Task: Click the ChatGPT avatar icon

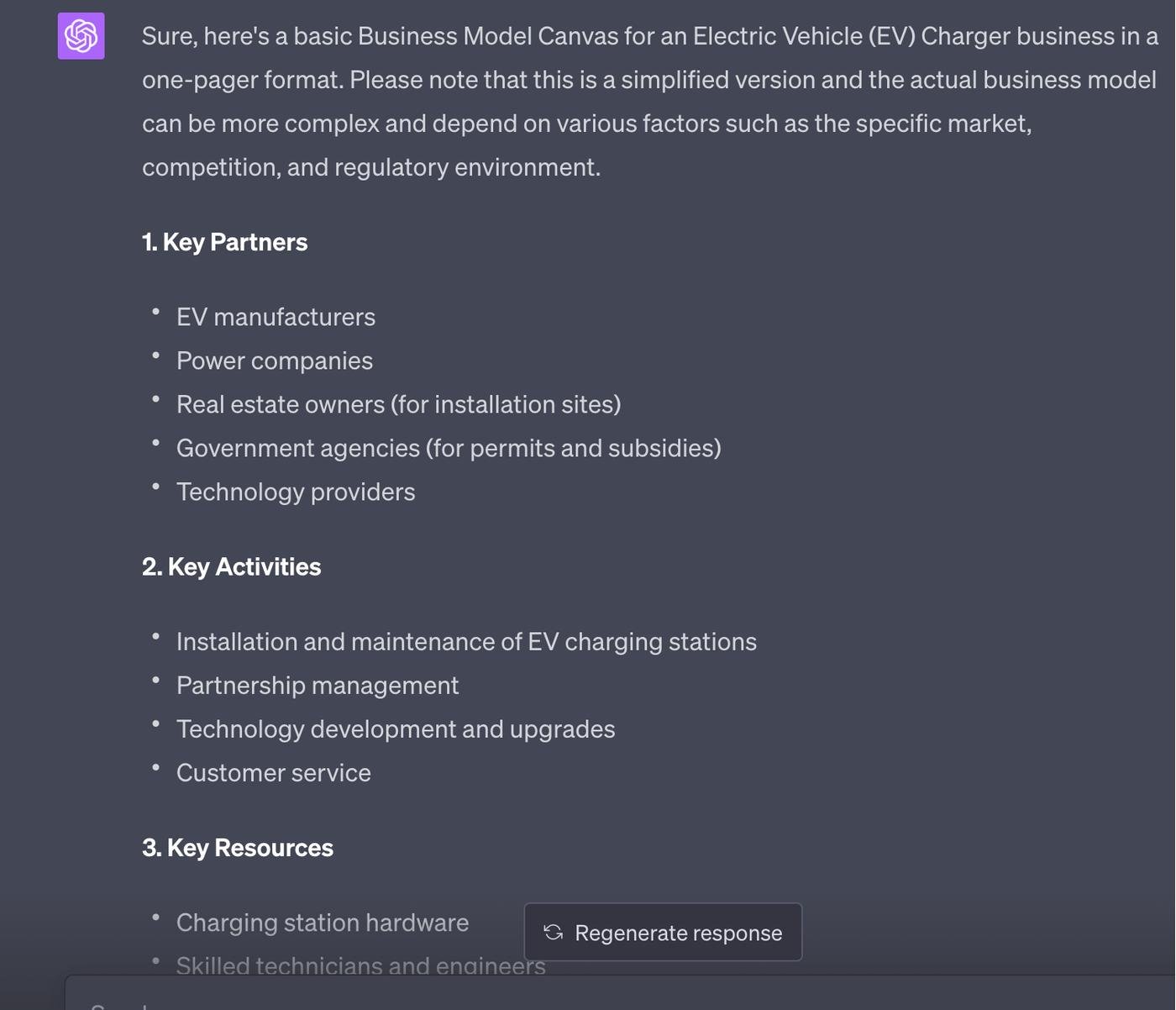Action: point(81,36)
